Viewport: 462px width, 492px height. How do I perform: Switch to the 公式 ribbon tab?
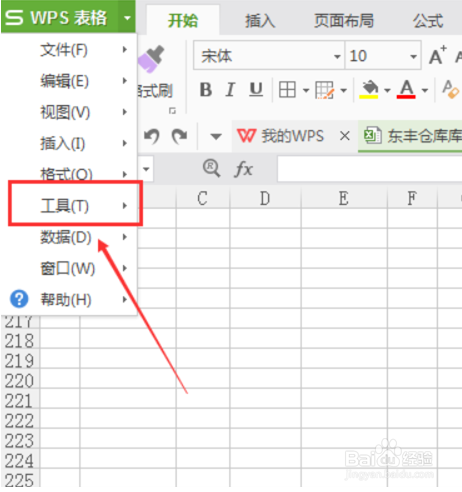(428, 21)
